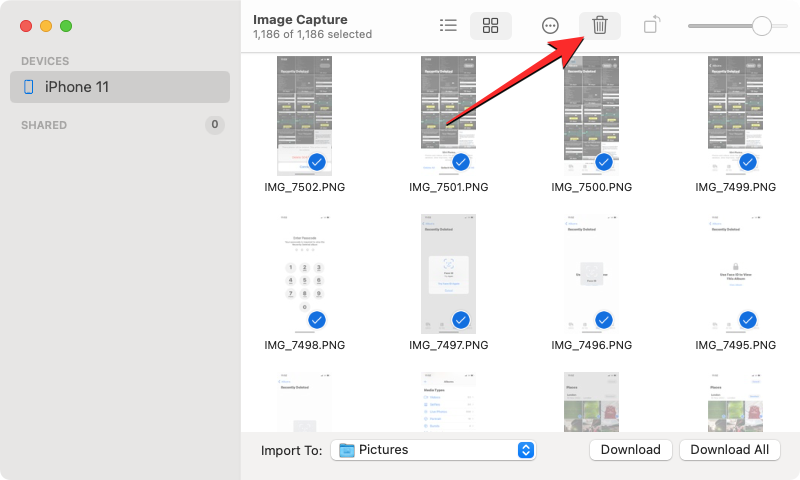Click the Pictures folder icon
The width and height of the screenshot is (800, 480).
pos(347,450)
